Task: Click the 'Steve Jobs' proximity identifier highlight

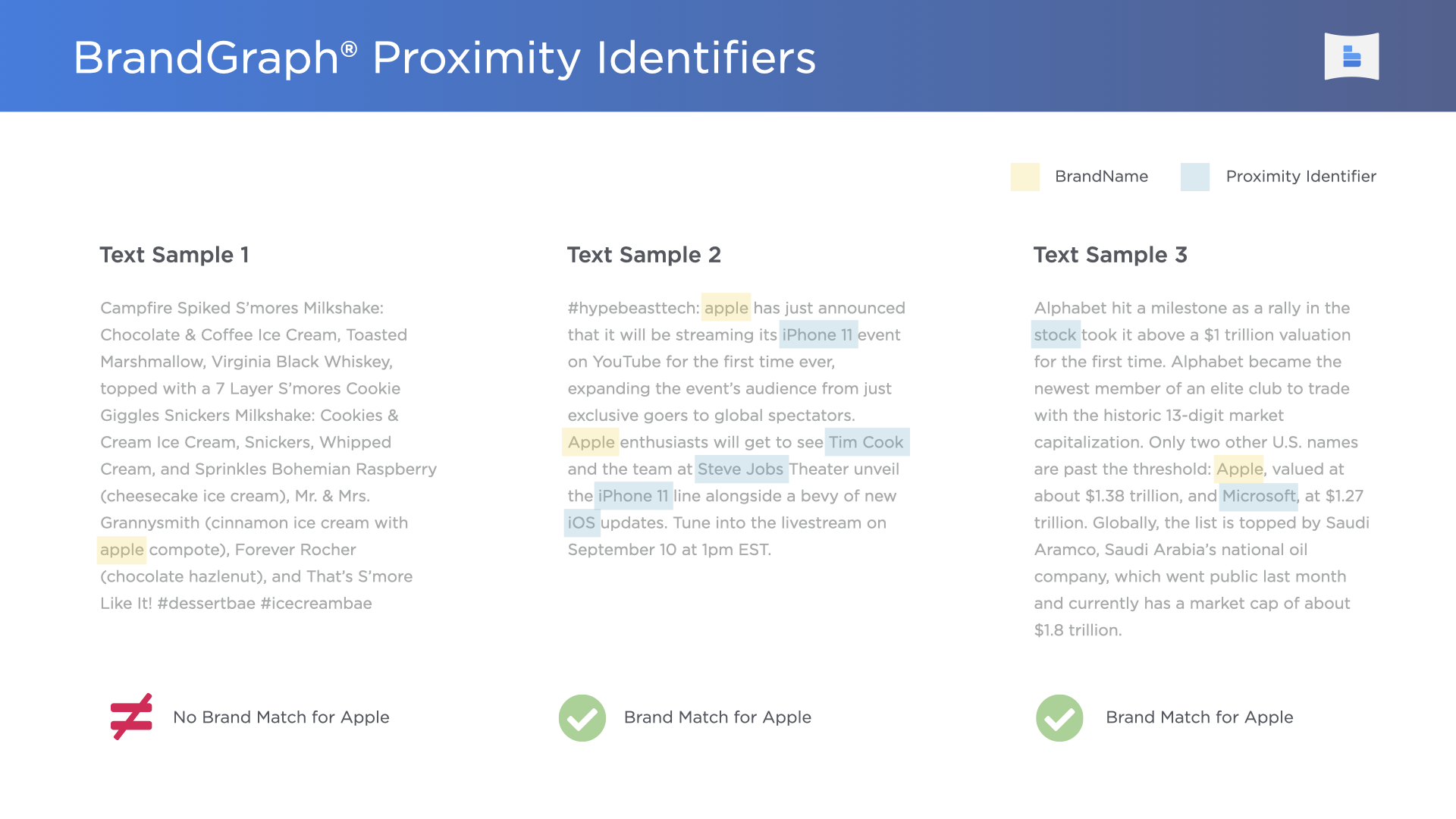Action: point(740,468)
